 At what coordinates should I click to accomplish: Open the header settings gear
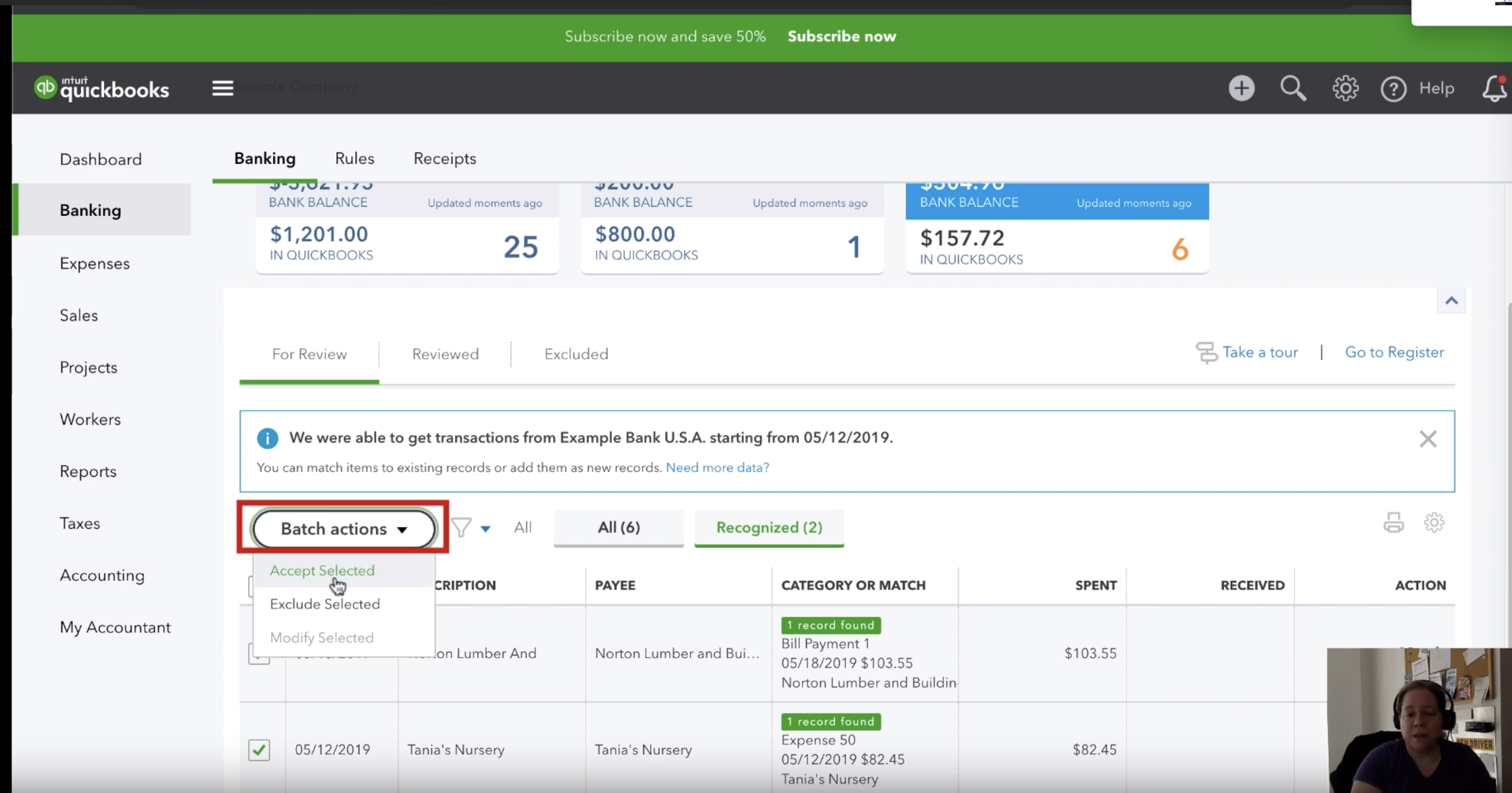point(1345,88)
